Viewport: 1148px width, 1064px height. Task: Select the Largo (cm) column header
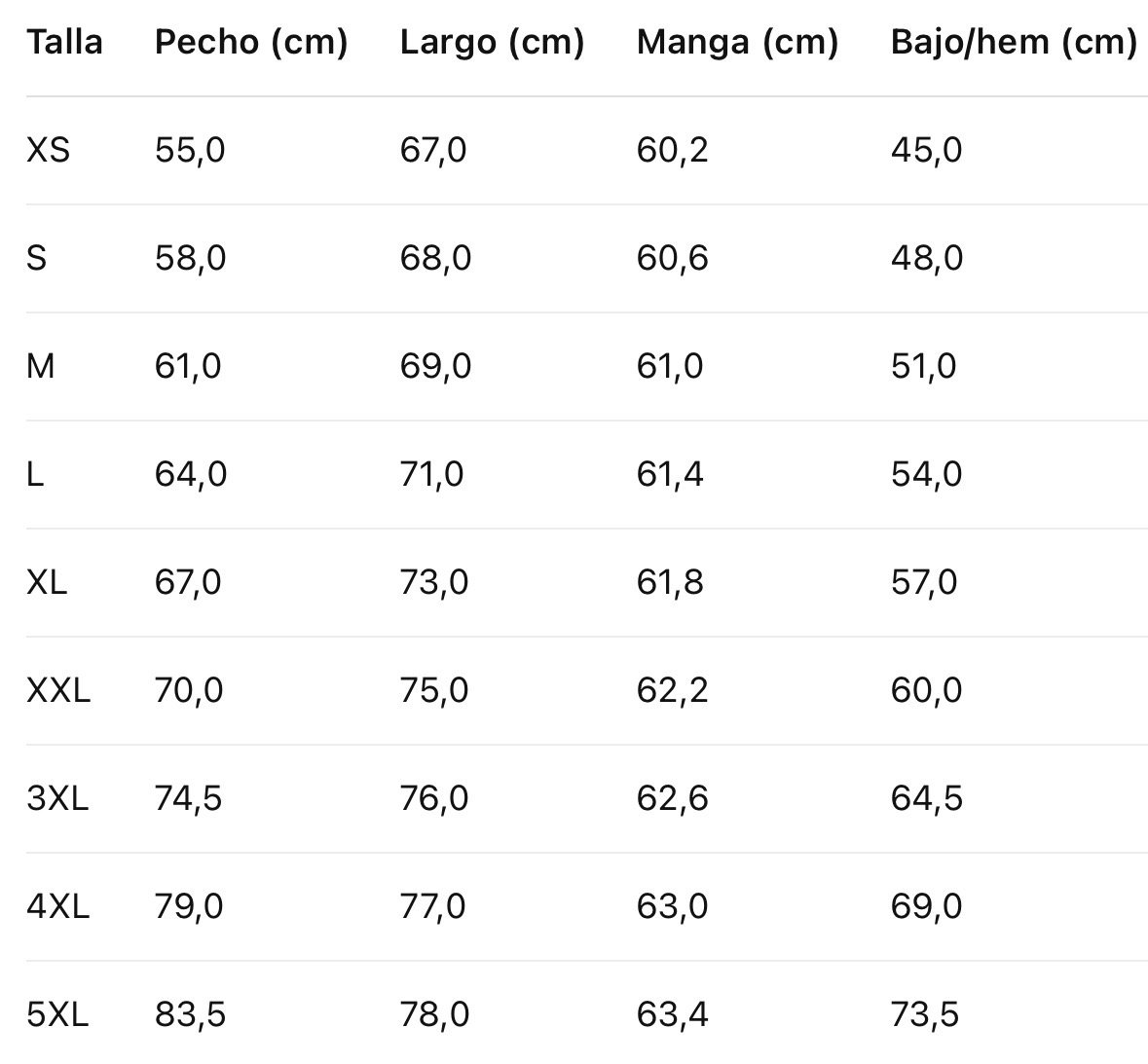[492, 42]
